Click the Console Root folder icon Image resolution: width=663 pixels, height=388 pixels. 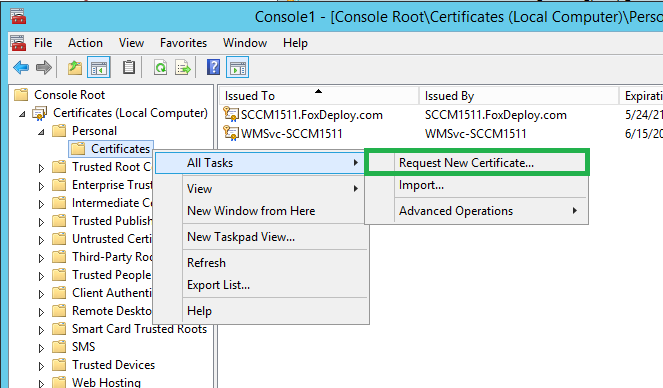[21, 95]
